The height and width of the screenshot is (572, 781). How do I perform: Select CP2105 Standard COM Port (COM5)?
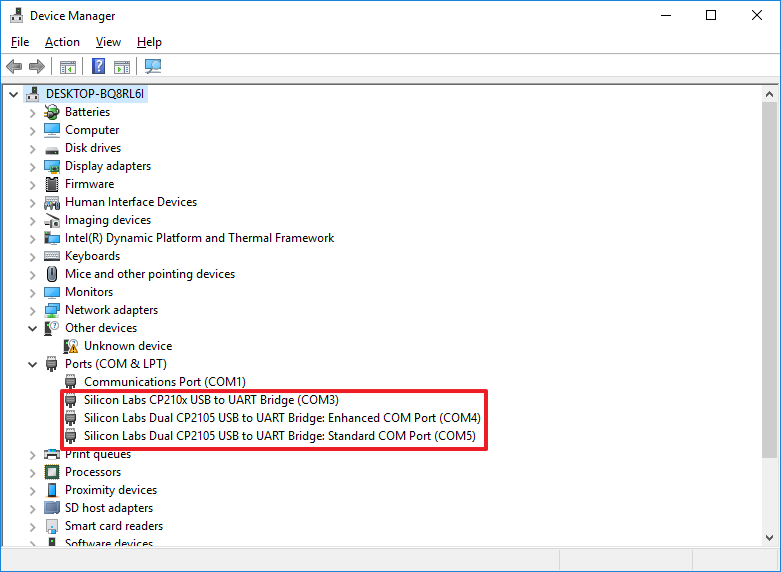point(280,435)
